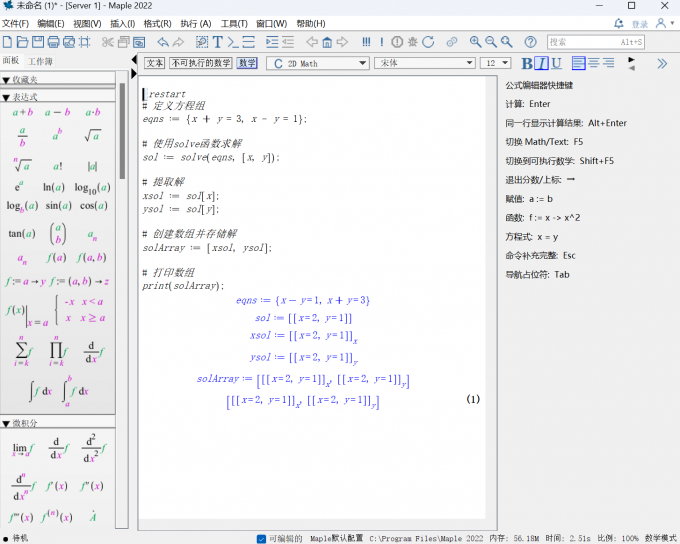Click the 文本 mode button
Viewport: 680px width, 544px height.
[155, 63]
